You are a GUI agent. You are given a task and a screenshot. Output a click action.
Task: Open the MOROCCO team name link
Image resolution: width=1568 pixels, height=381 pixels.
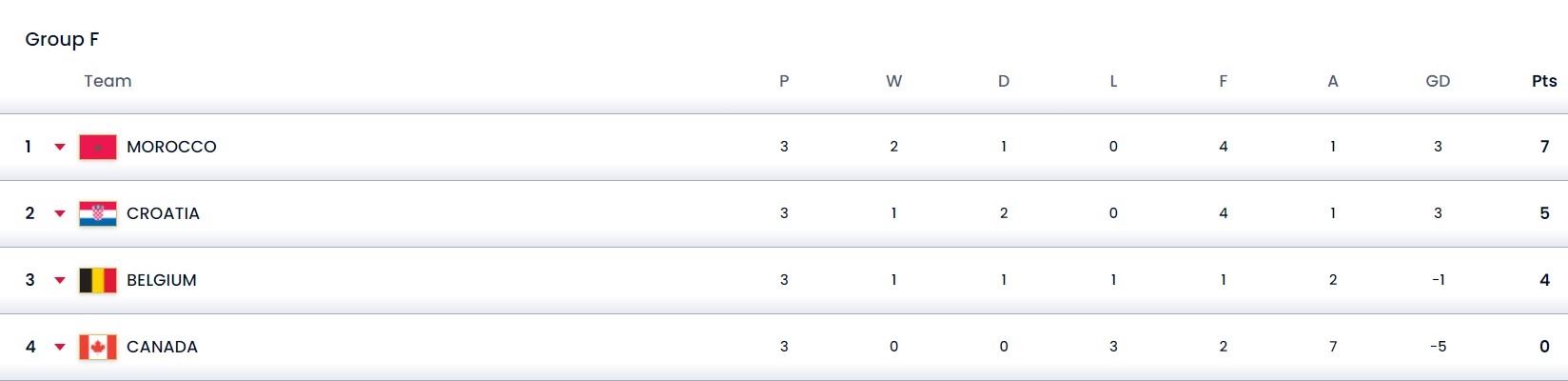pos(171,147)
